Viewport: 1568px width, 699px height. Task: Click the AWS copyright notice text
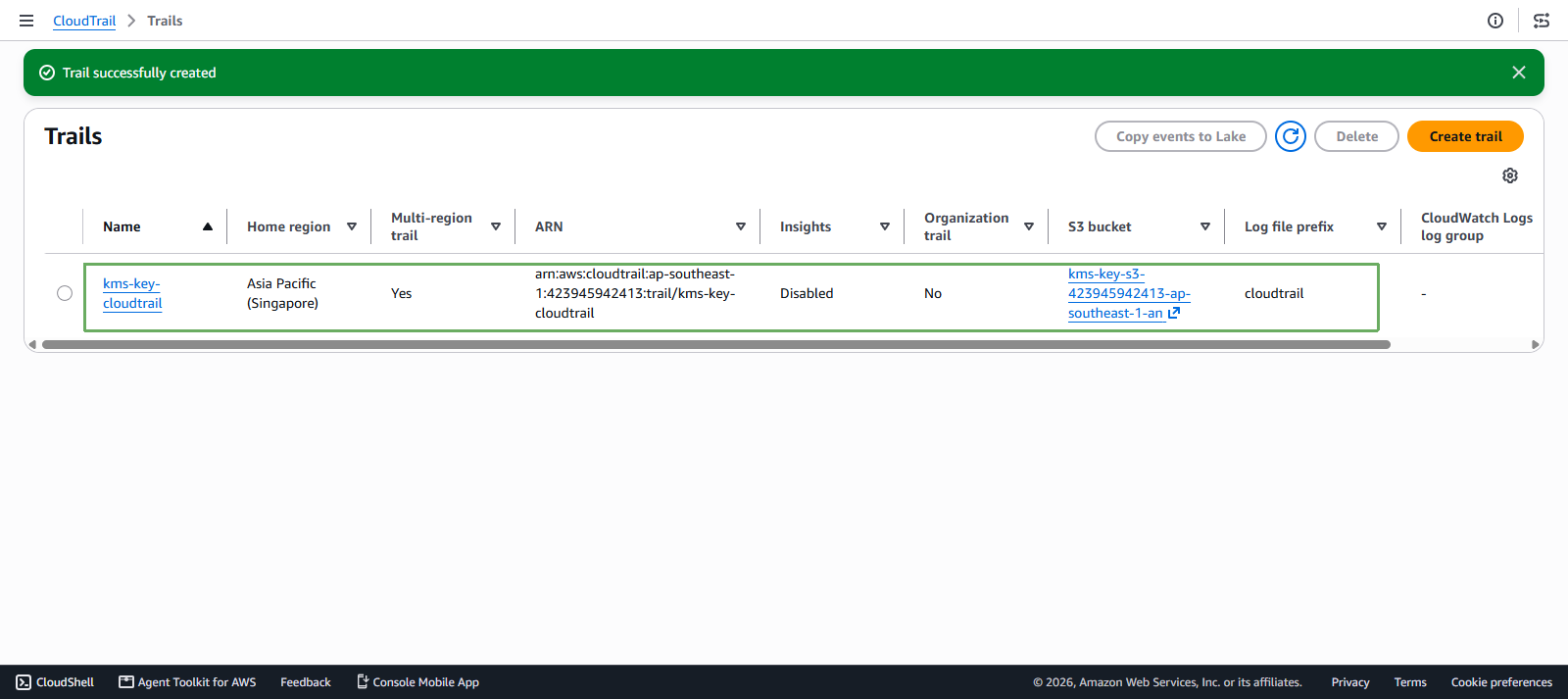click(1167, 682)
